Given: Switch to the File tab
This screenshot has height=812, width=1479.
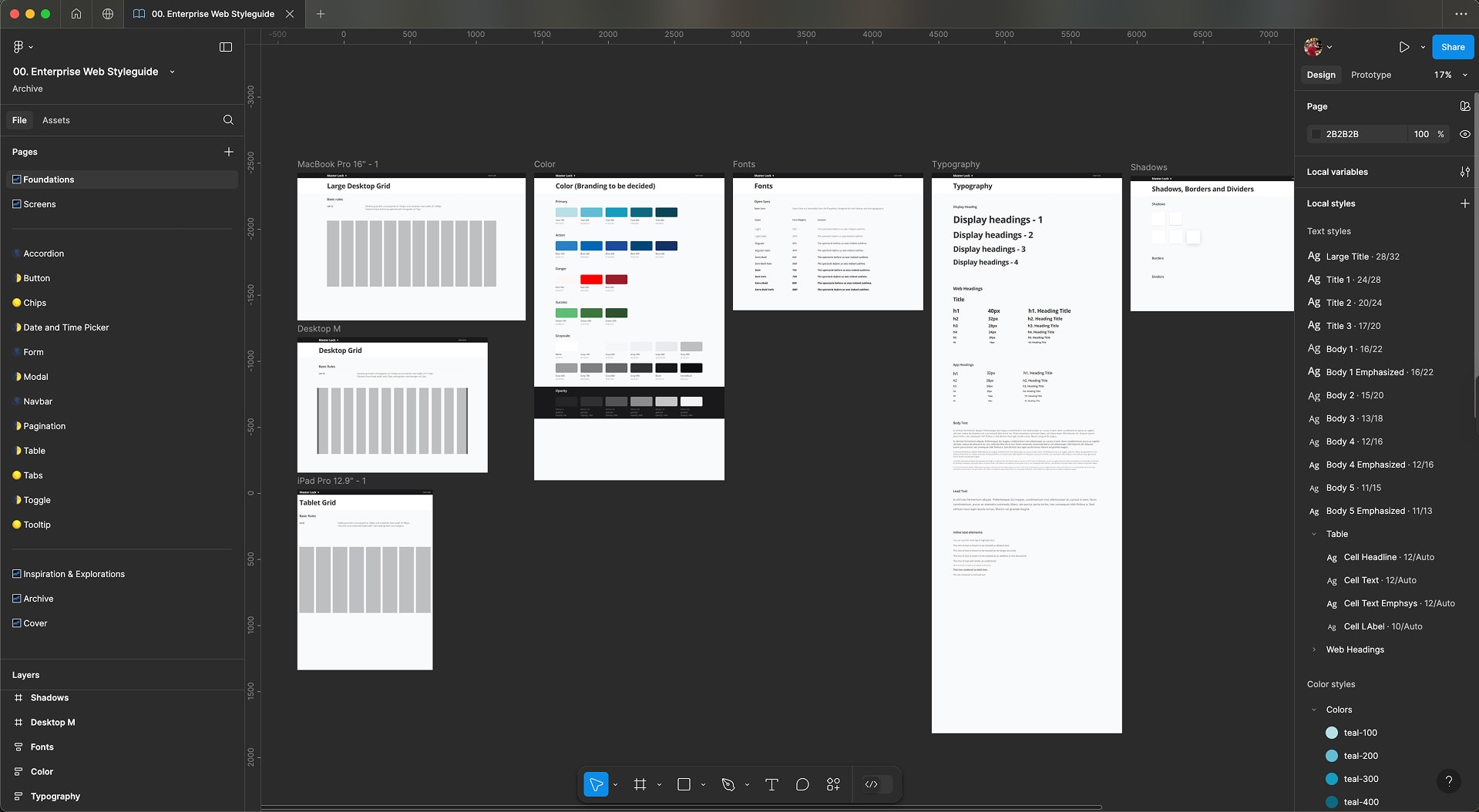Looking at the screenshot, I should tap(19, 120).
